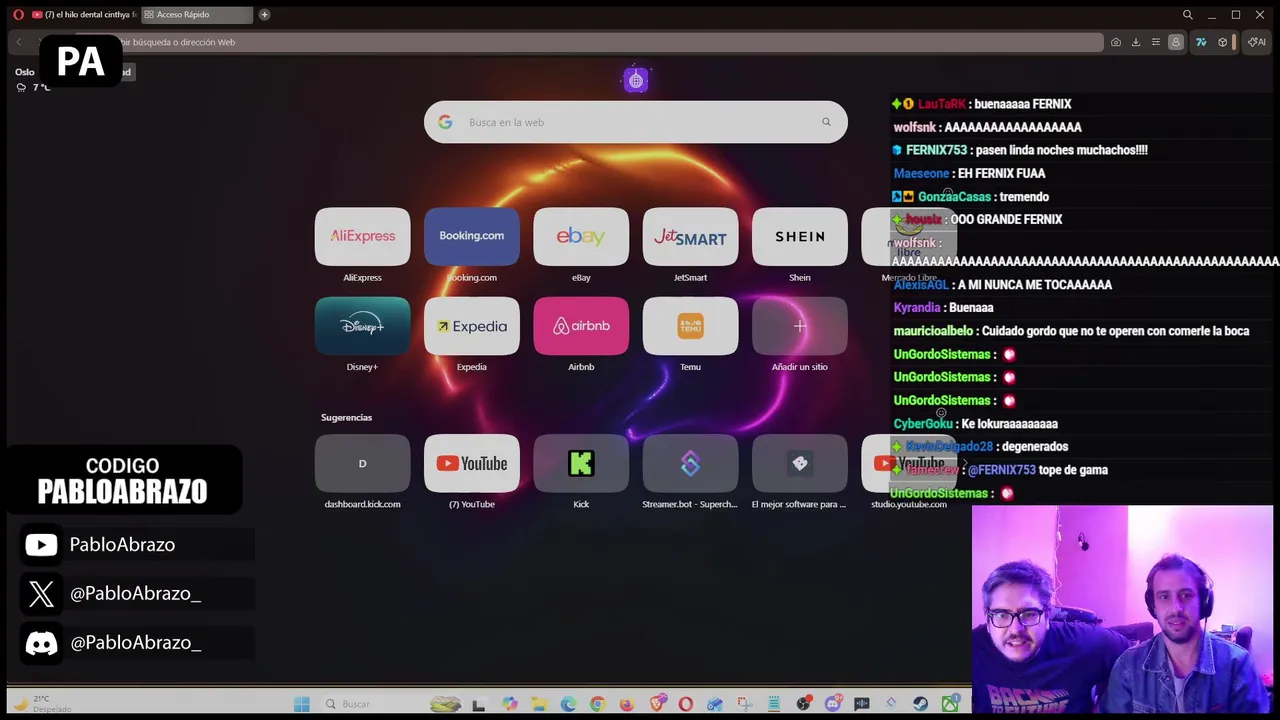The image size is (1280, 720).
Task: Open the Opera icon in the taskbar
Action: pyautogui.click(x=685, y=704)
